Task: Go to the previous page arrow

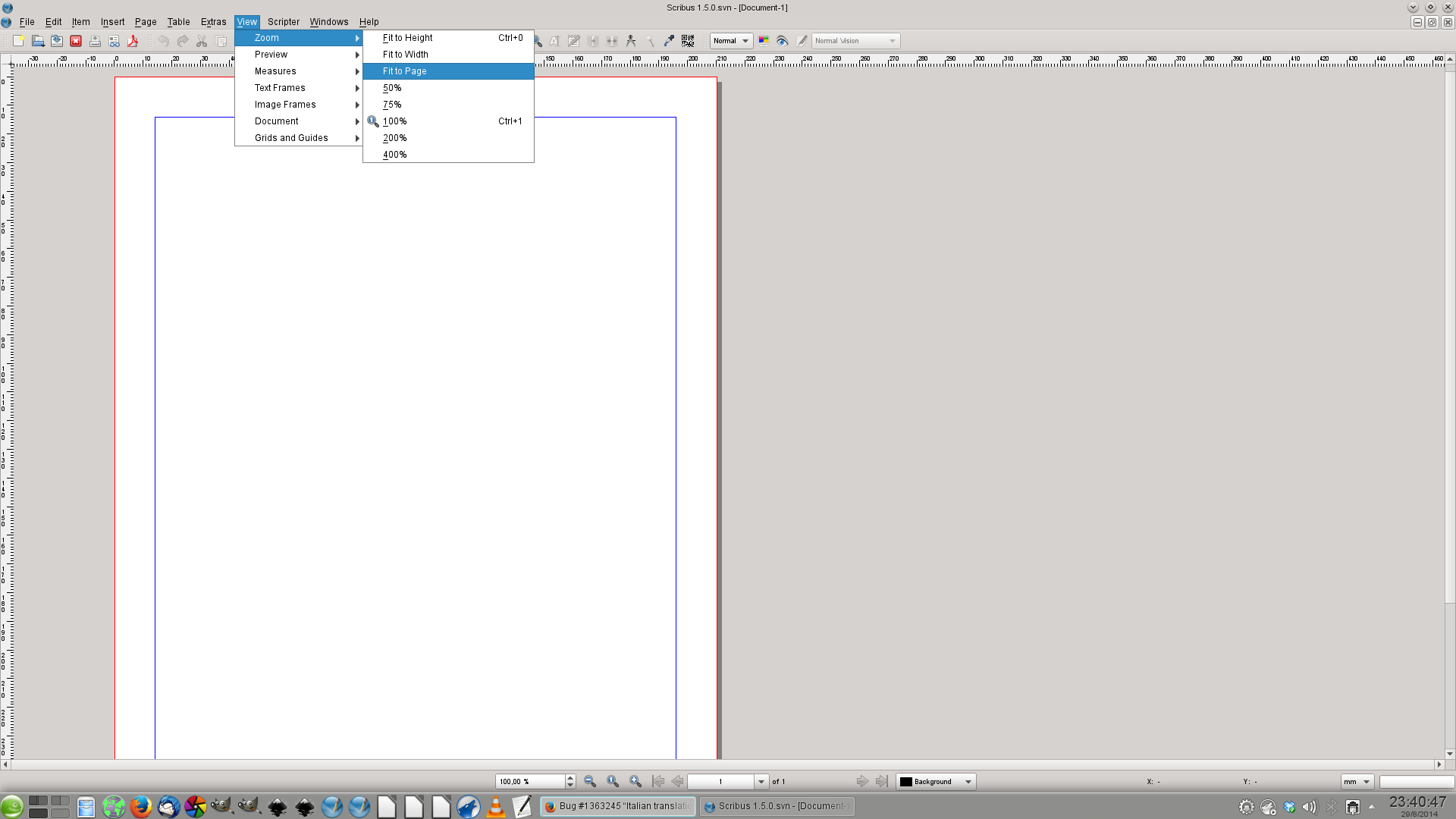Action: (x=677, y=781)
